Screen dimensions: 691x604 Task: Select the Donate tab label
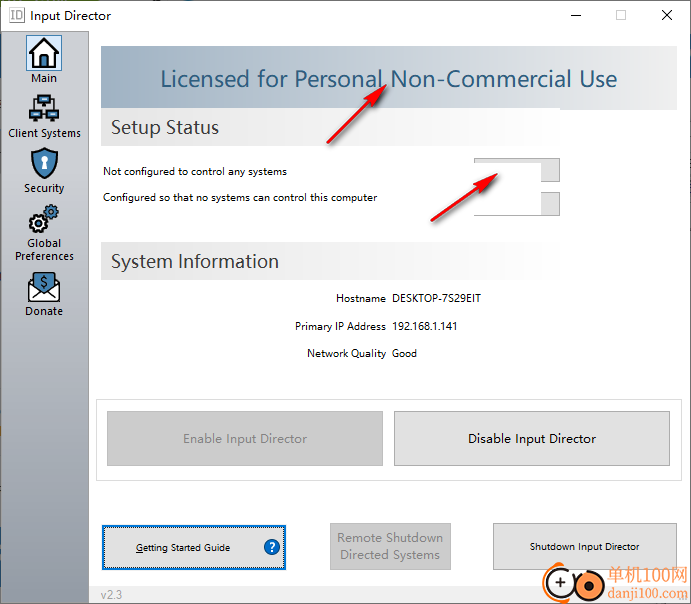click(x=44, y=311)
